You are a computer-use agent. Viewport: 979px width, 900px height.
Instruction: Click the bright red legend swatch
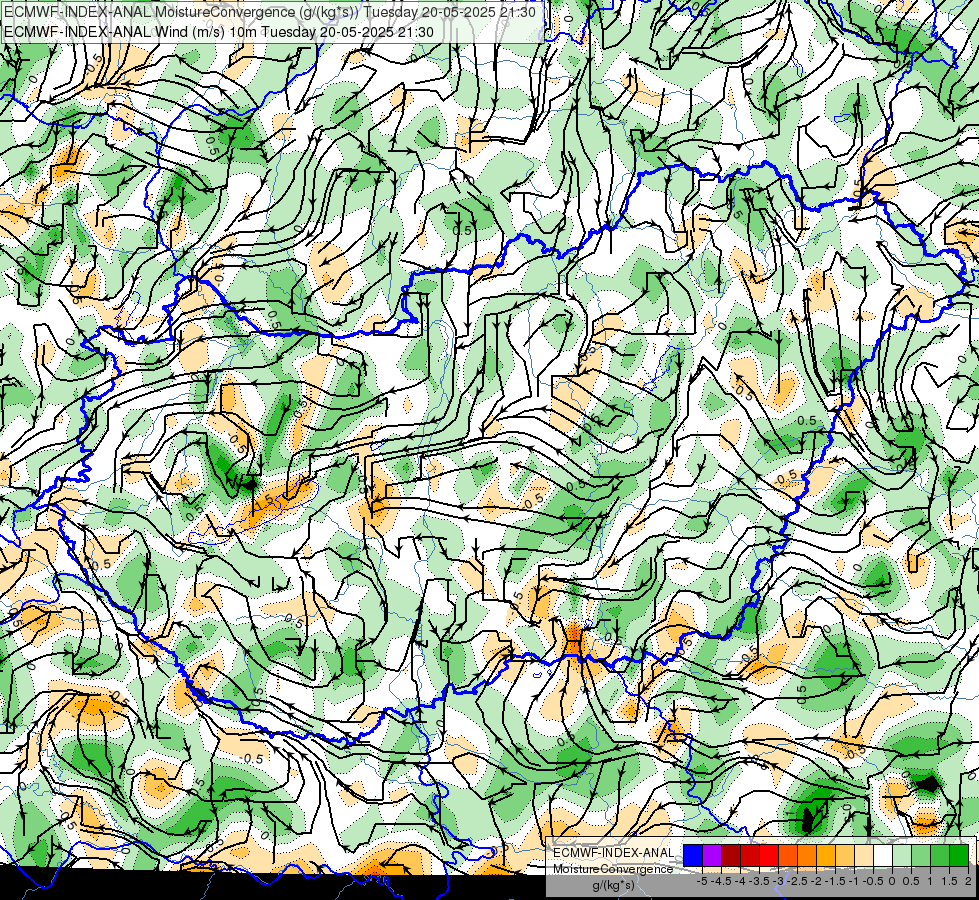coord(769,855)
